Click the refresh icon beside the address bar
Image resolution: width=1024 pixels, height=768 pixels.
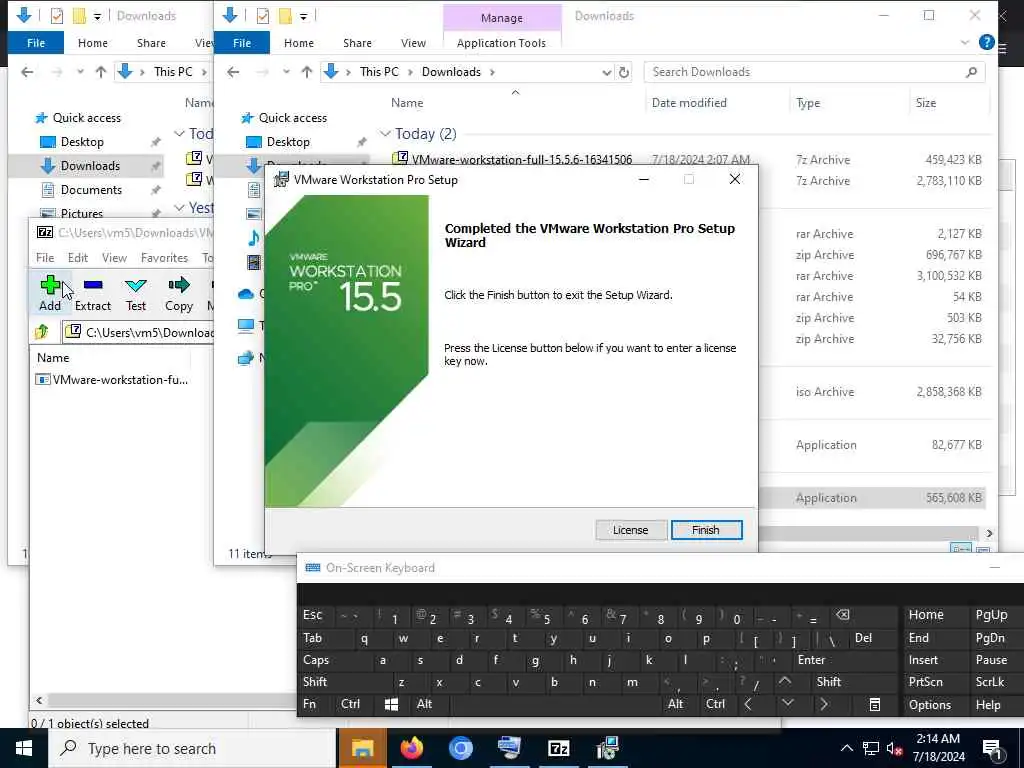point(624,72)
